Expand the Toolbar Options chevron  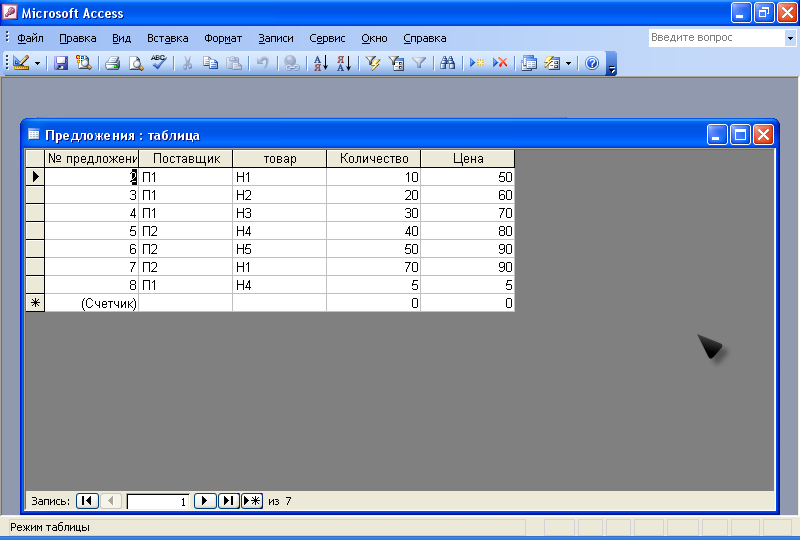611,64
